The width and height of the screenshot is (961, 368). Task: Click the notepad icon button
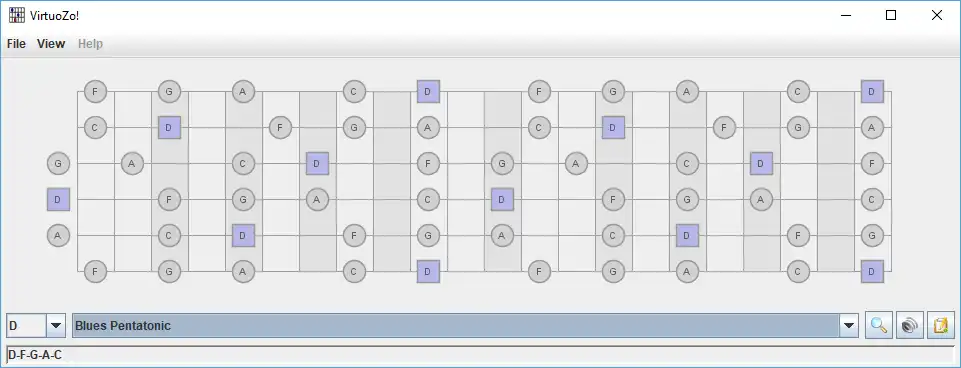pyautogui.click(x=941, y=325)
